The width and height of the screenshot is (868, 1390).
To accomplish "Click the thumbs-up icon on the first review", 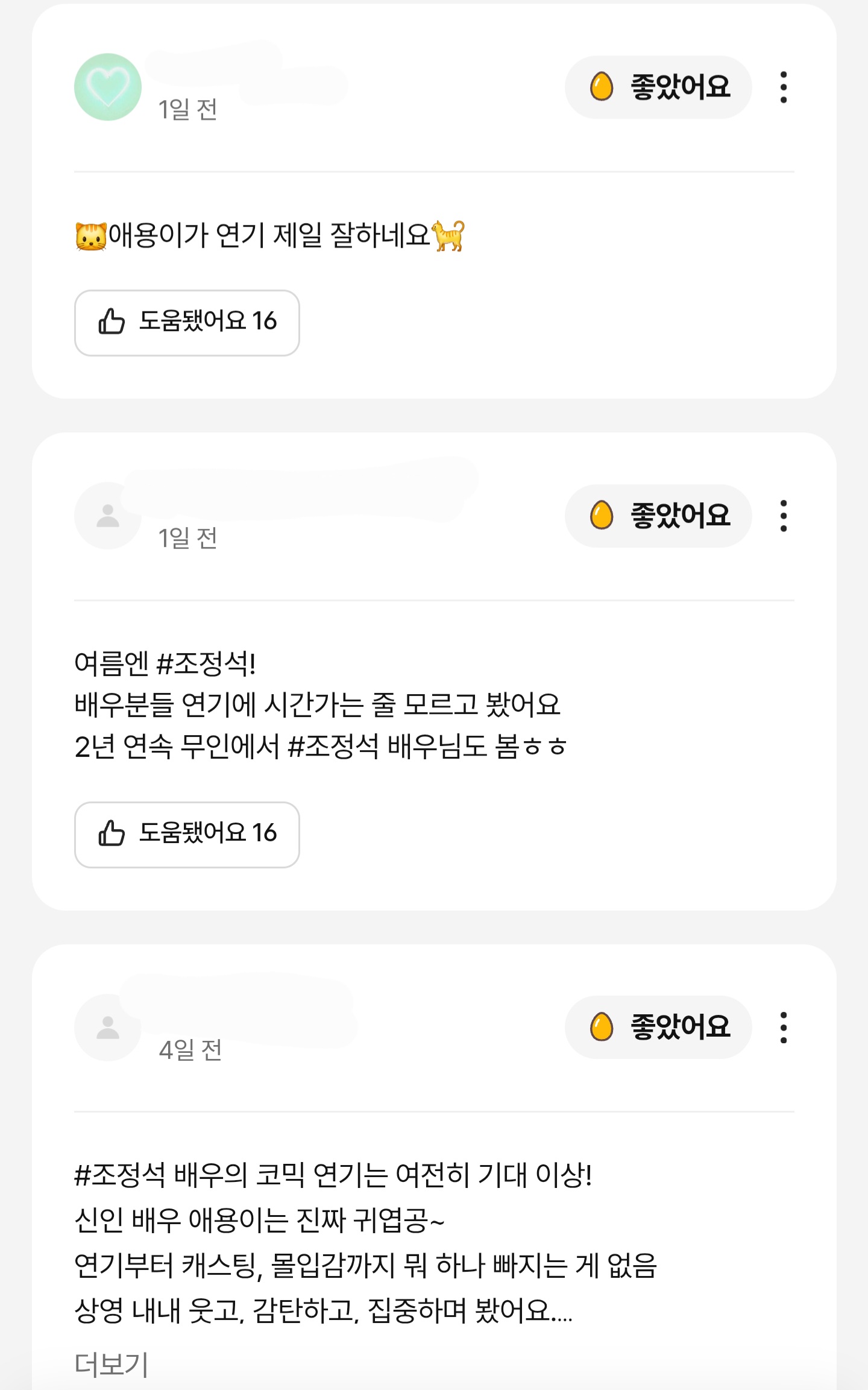I will (112, 322).
